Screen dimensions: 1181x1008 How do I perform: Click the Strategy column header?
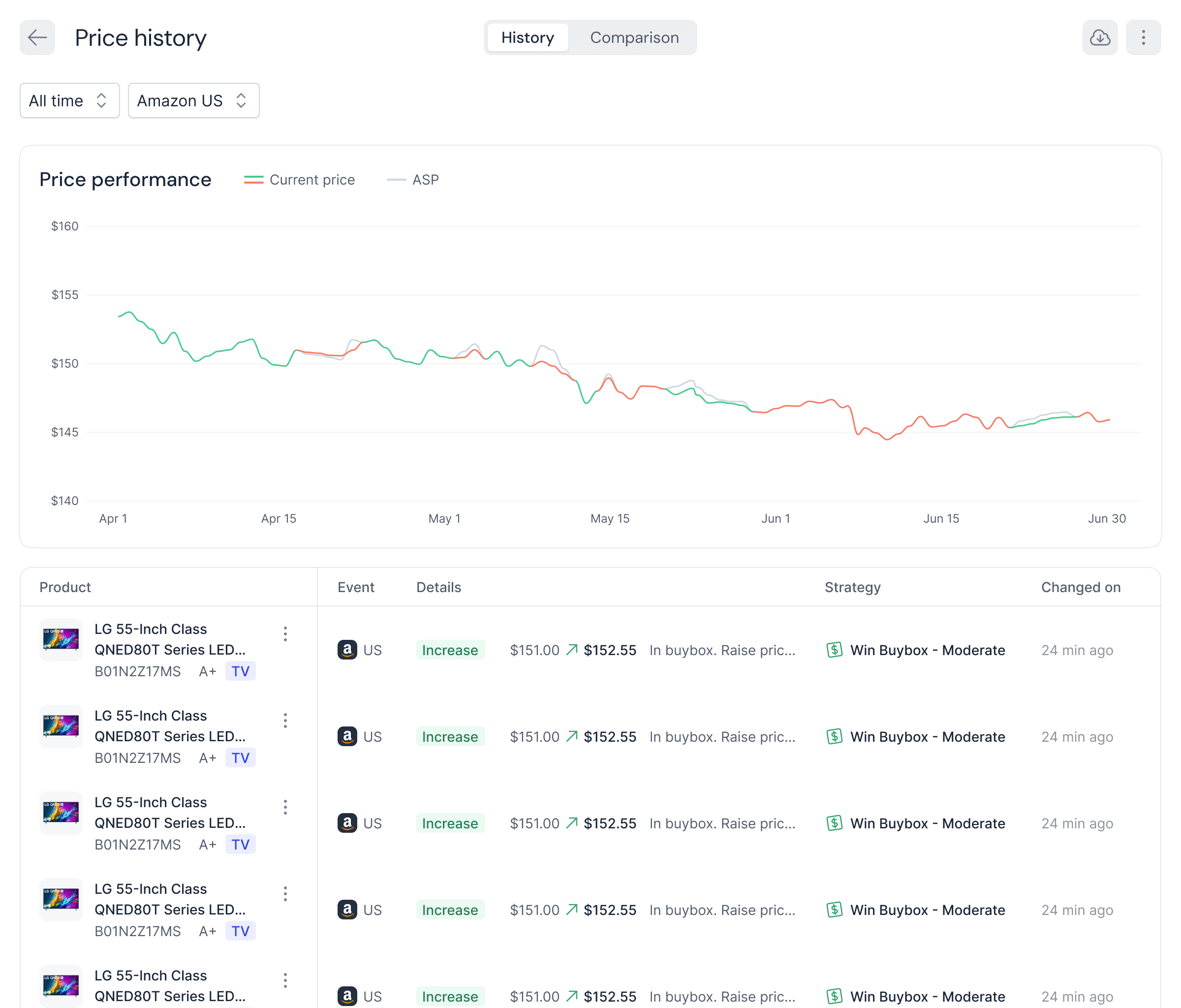pos(852,587)
